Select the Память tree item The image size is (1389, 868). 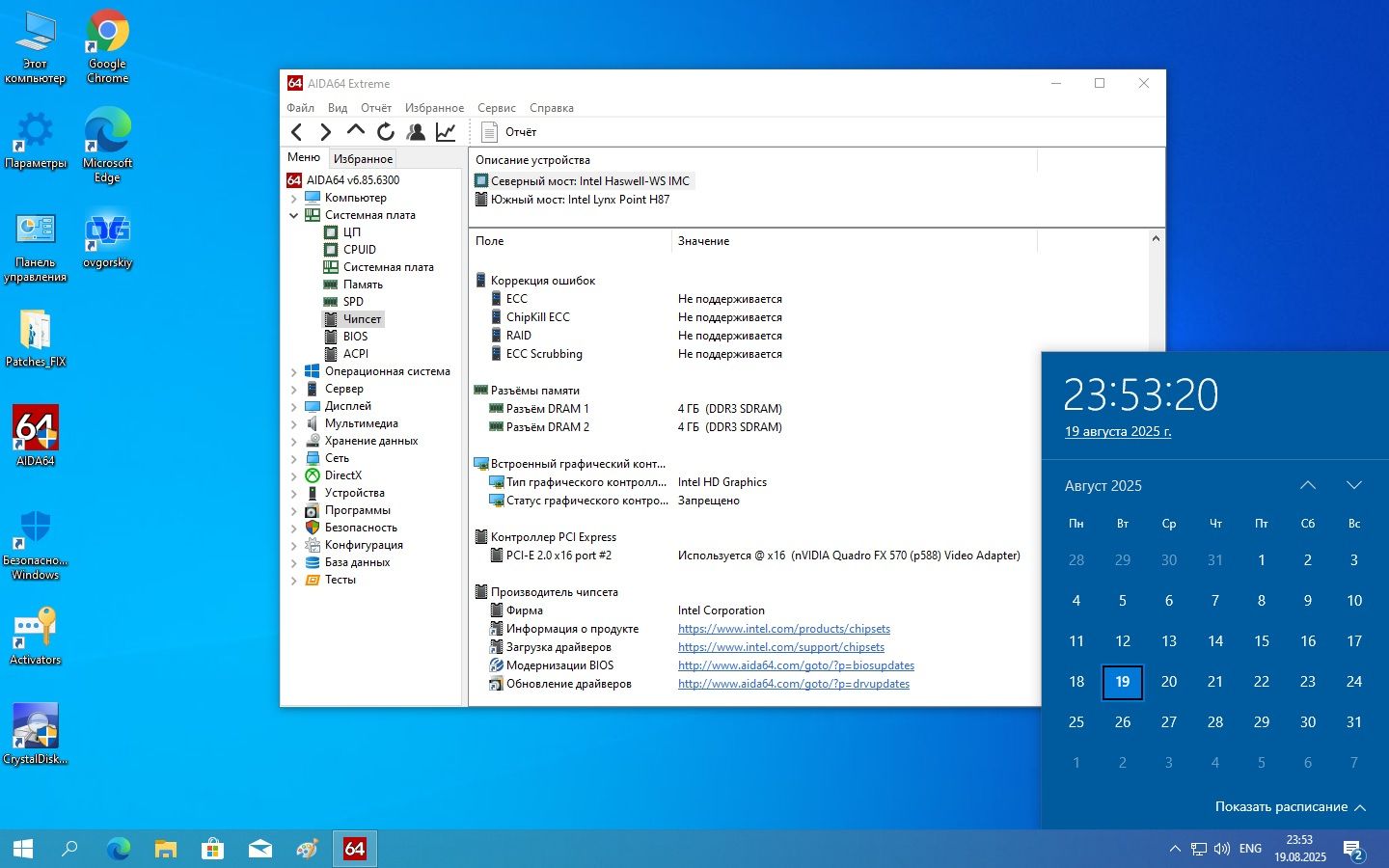point(363,285)
